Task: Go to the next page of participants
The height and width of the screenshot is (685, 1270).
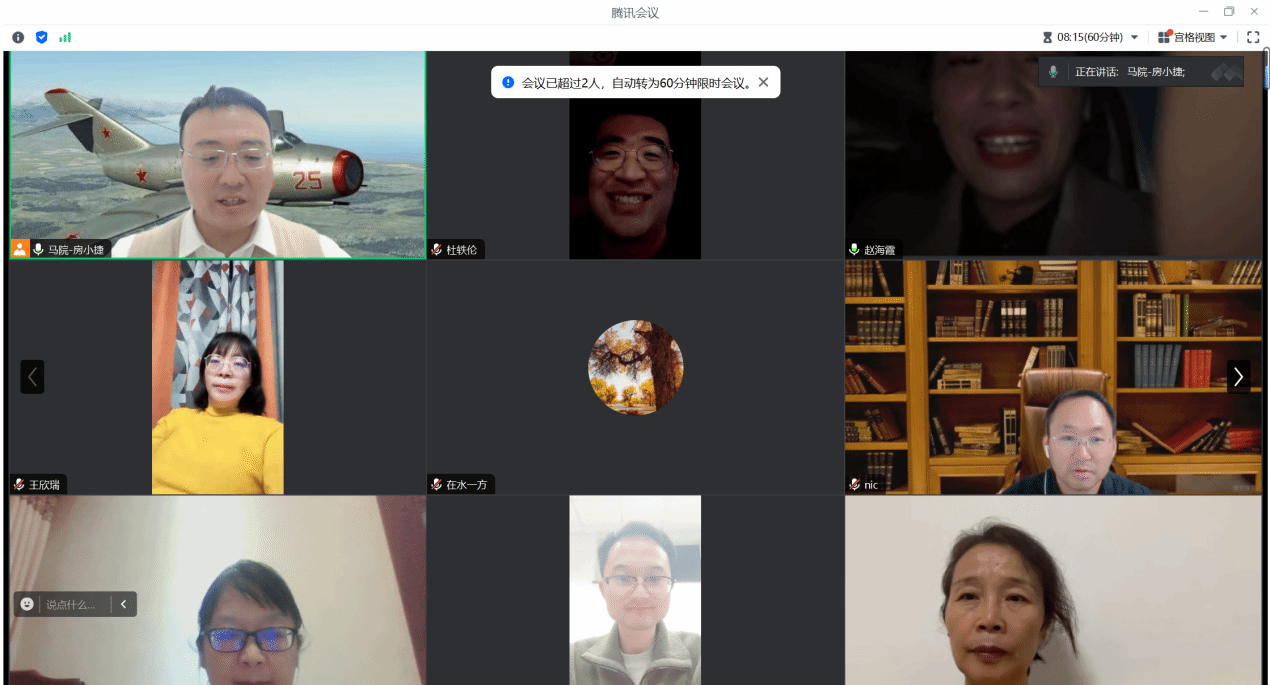Action: coord(1238,377)
